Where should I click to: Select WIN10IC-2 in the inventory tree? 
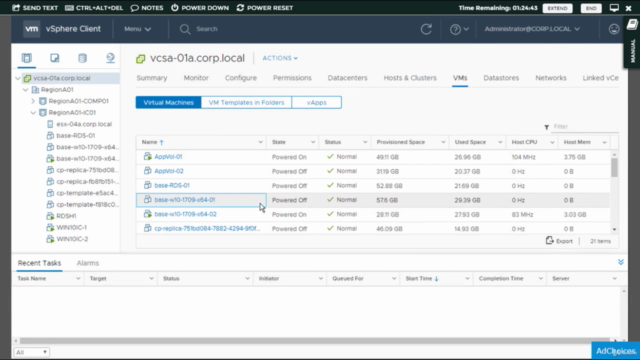click(72, 239)
